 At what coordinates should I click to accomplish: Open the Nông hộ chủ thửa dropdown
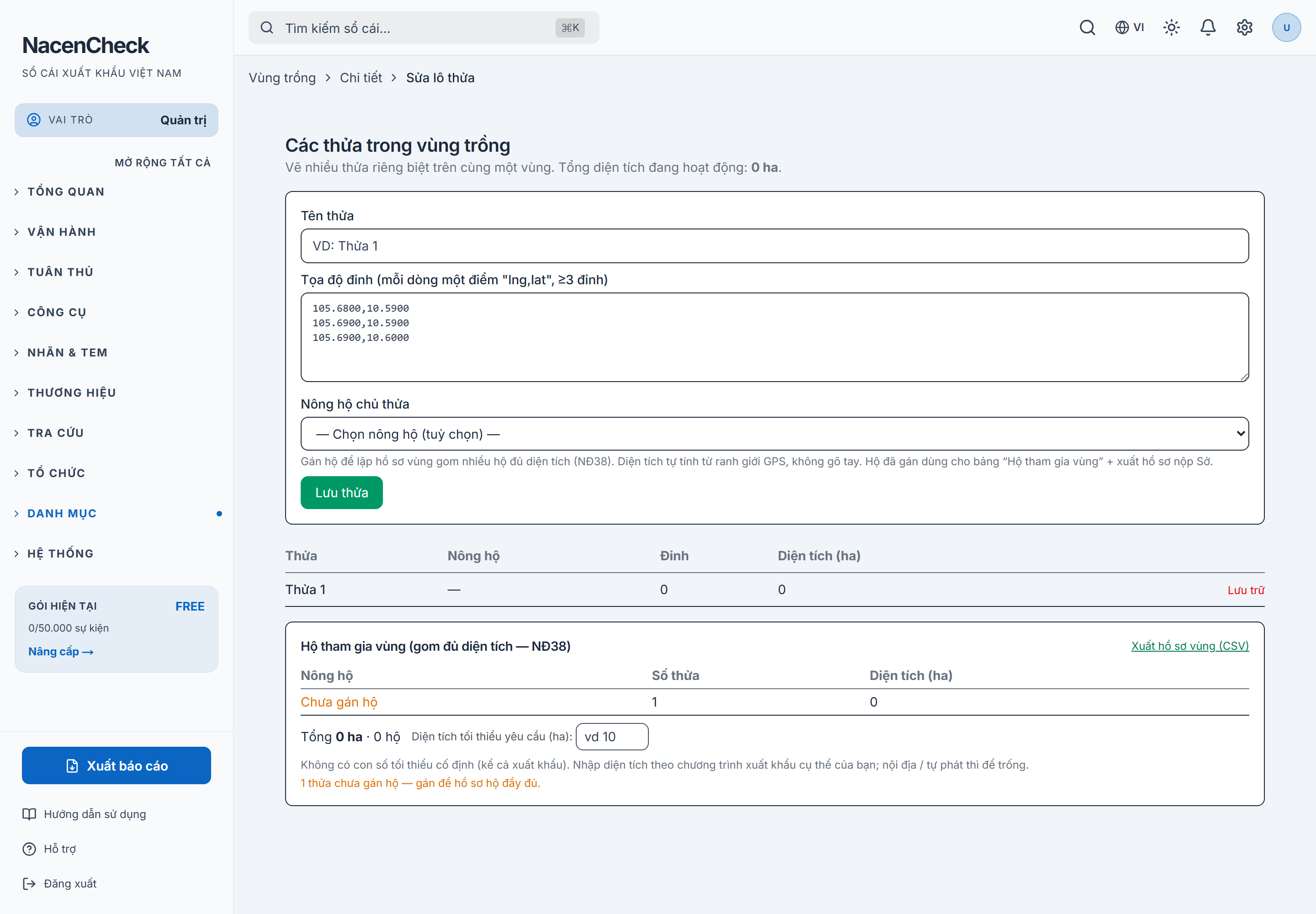point(774,434)
